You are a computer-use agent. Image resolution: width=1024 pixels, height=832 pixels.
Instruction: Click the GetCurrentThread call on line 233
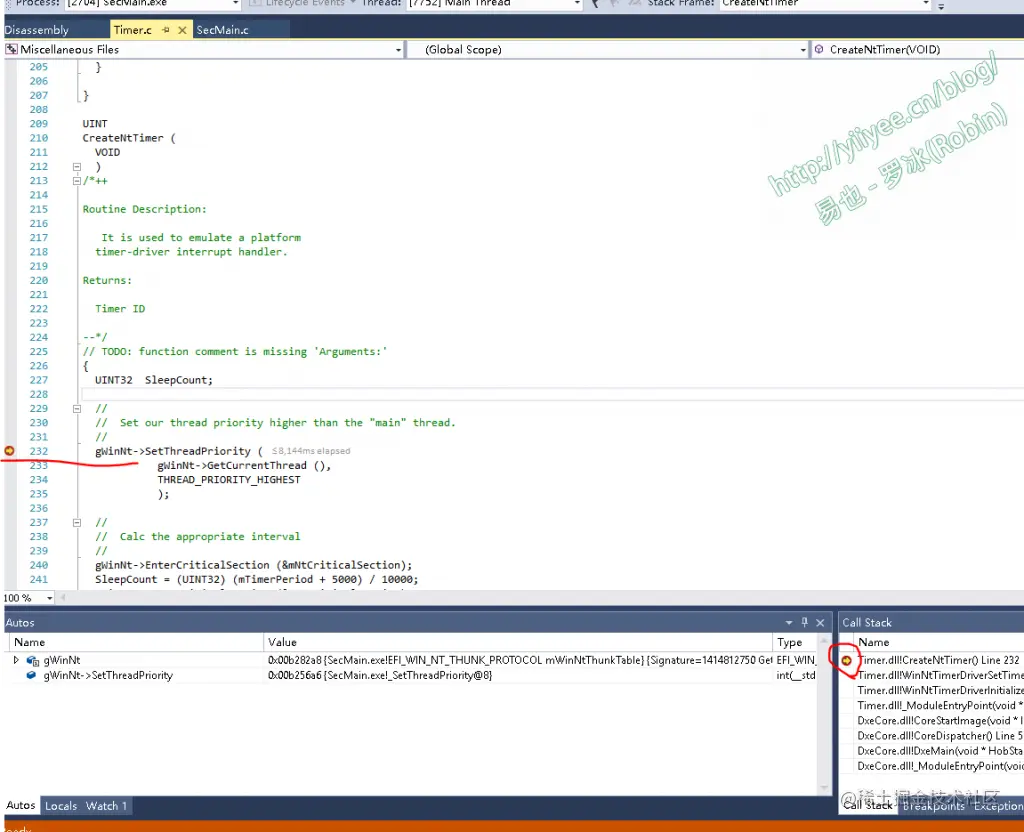tap(244, 466)
